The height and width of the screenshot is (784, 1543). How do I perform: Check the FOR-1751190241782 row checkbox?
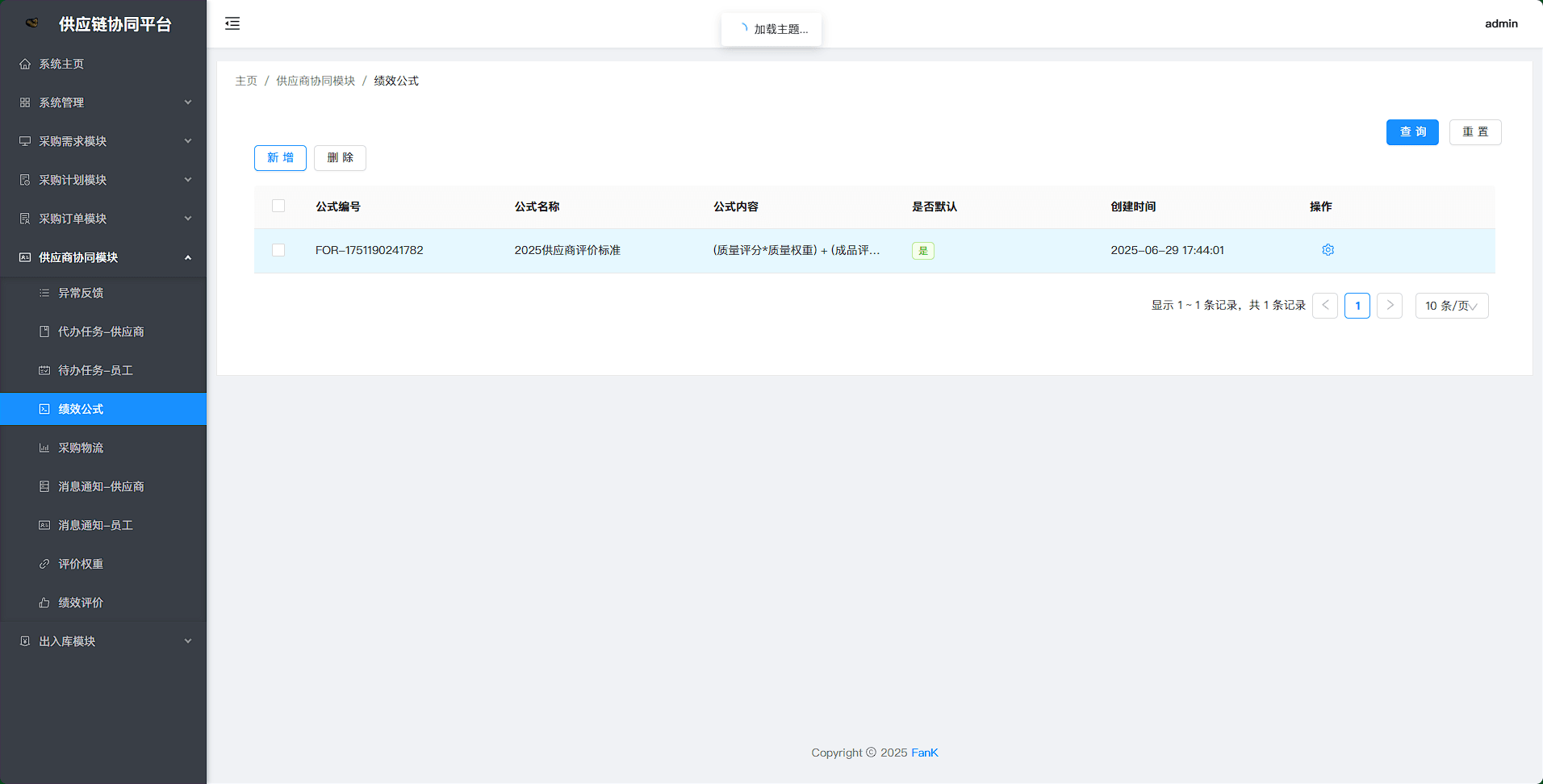(x=278, y=250)
